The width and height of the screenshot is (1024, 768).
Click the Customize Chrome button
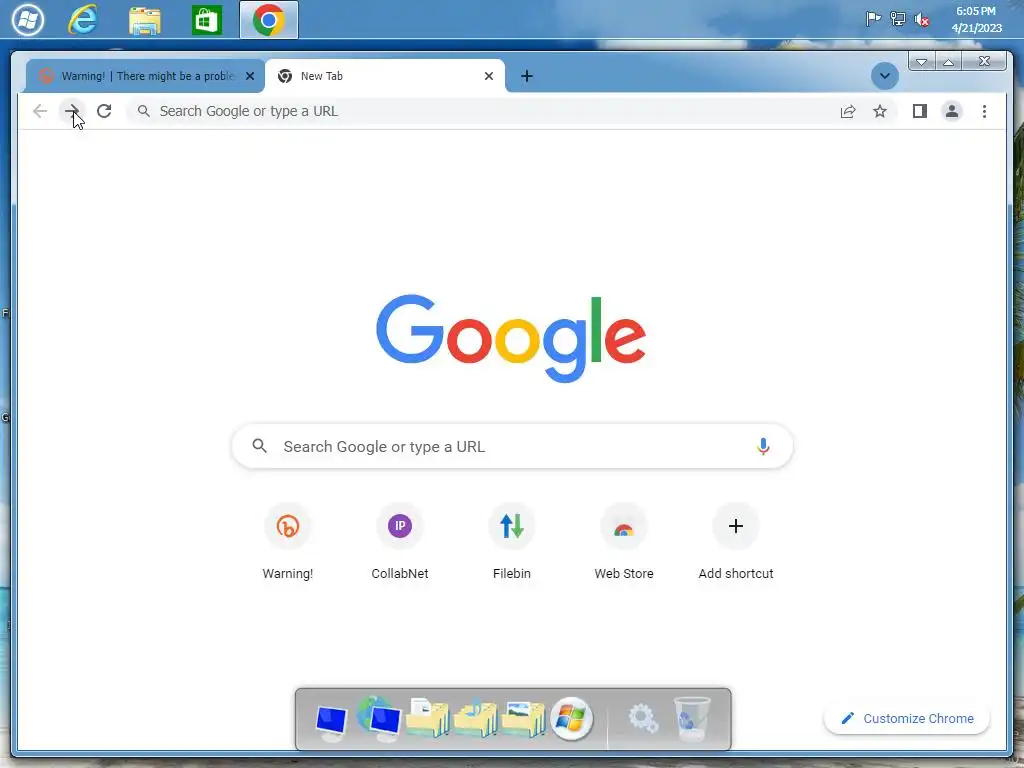click(906, 718)
